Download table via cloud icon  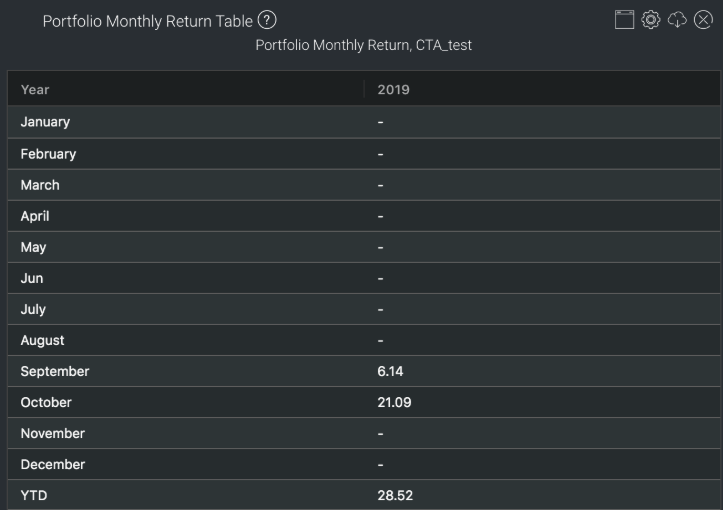677,20
